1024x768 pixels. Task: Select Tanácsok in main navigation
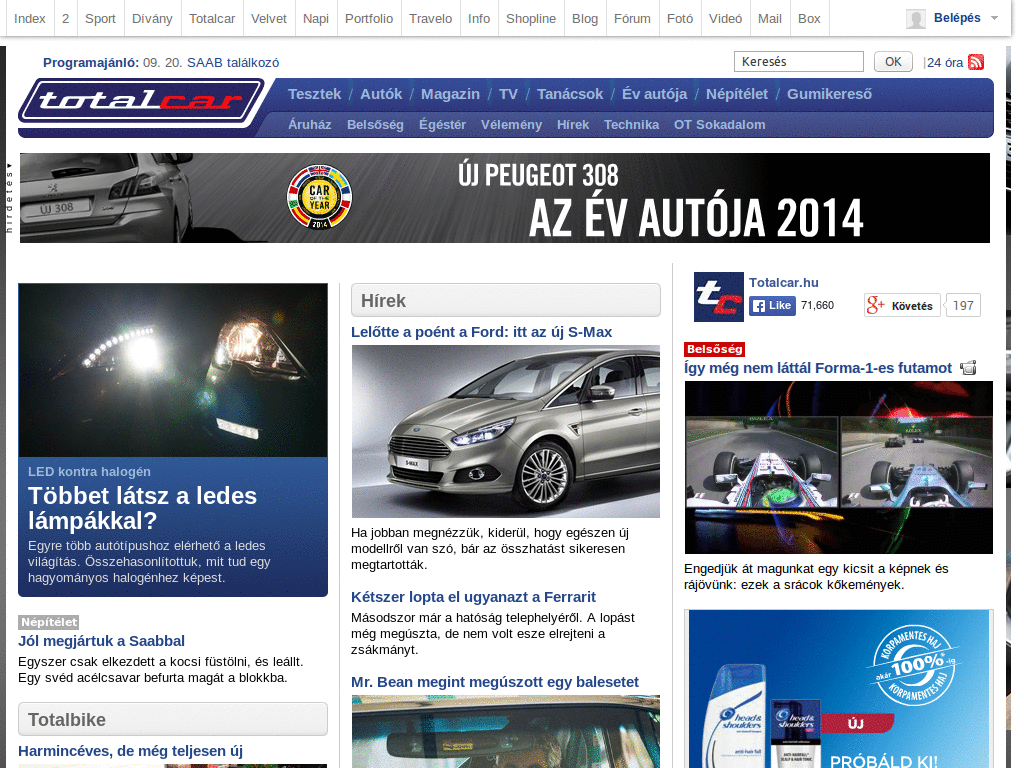569,94
